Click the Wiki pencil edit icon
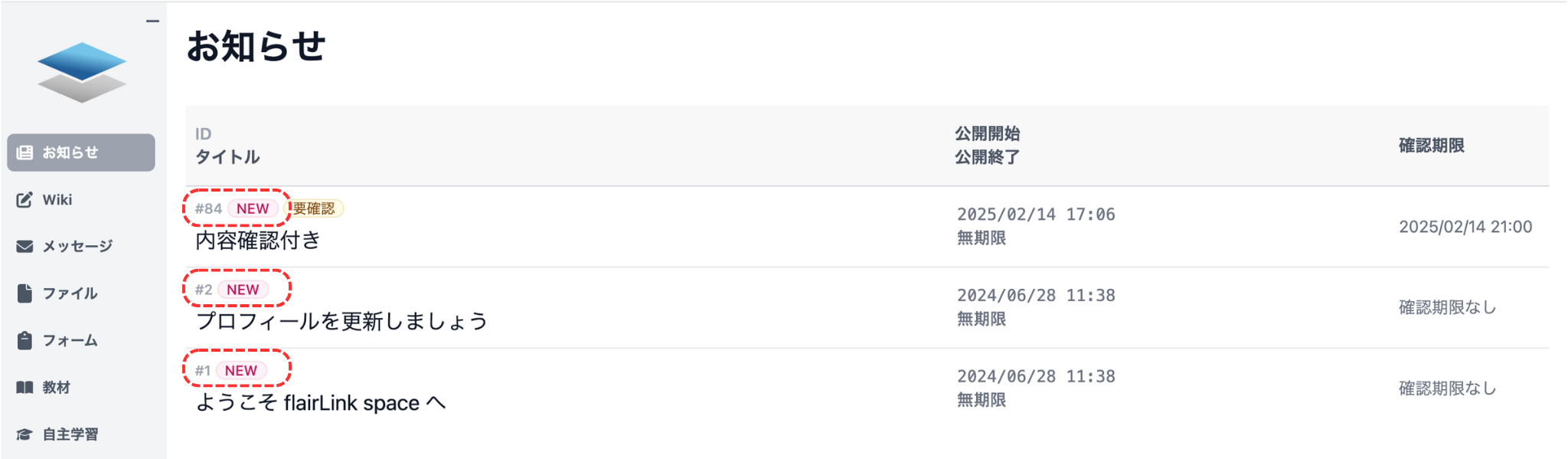The image size is (1568, 459). click(x=24, y=200)
